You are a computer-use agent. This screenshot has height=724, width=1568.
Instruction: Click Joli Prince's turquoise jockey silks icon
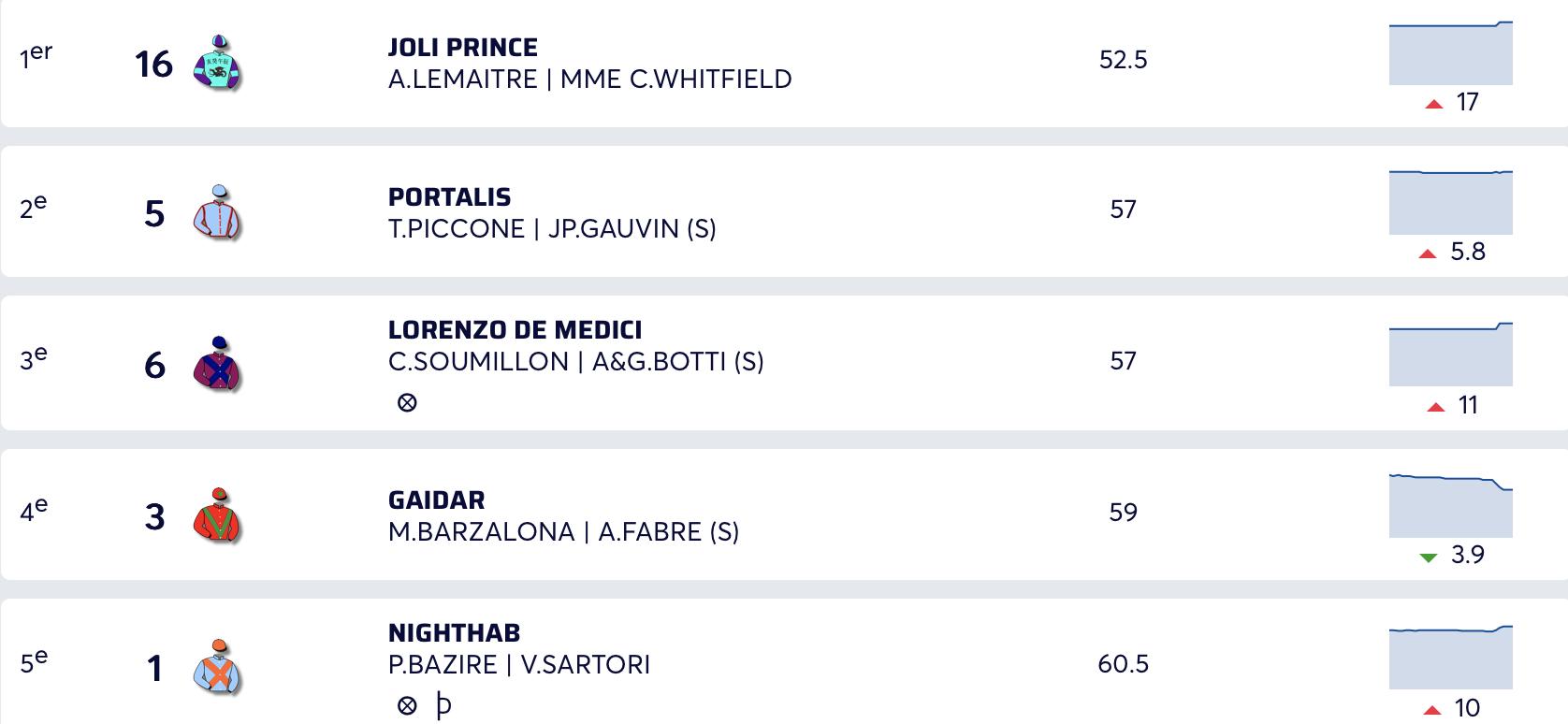(217, 64)
